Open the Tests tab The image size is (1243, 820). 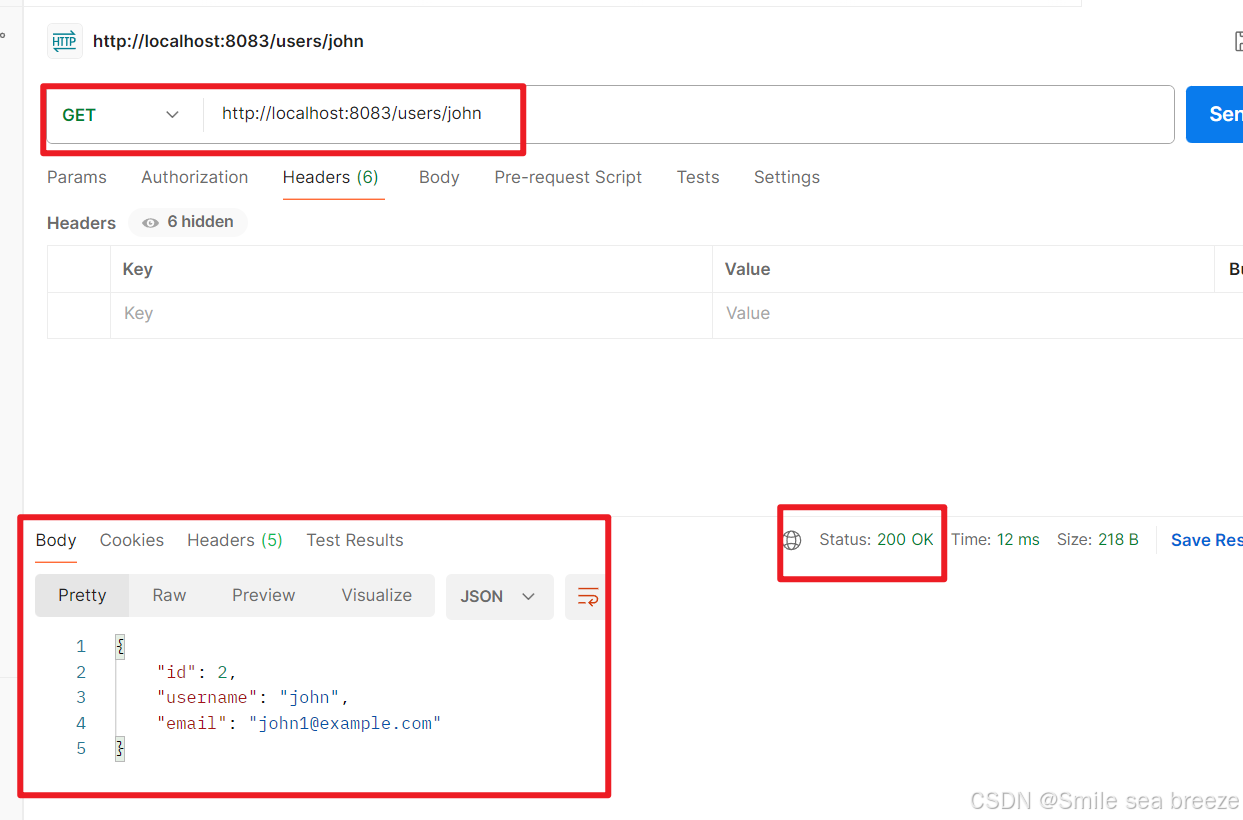698,177
